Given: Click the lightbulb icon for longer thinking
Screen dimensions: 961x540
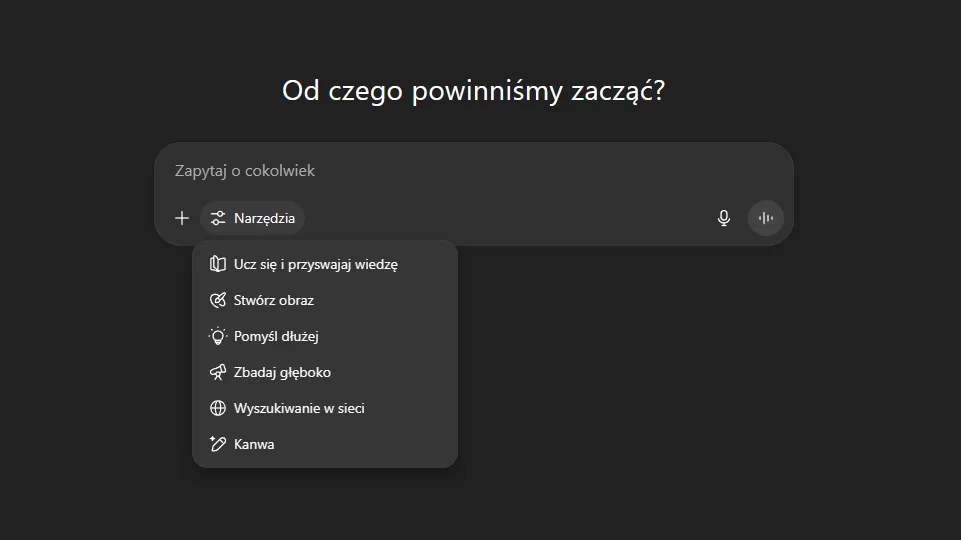Looking at the screenshot, I should [x=218, y=336].
